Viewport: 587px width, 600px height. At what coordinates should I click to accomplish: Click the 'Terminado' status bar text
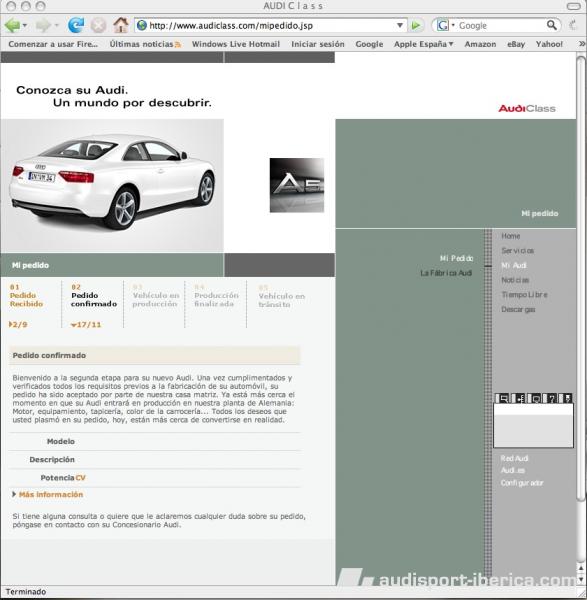point(26,592)
